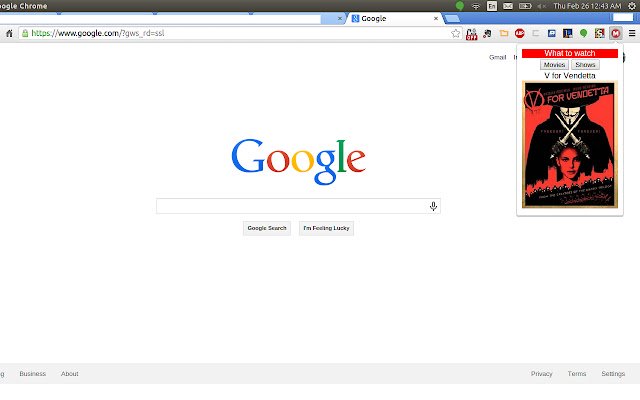
Task: Click the dark blue 1Password-style icon
Action: tap(567, 33)
